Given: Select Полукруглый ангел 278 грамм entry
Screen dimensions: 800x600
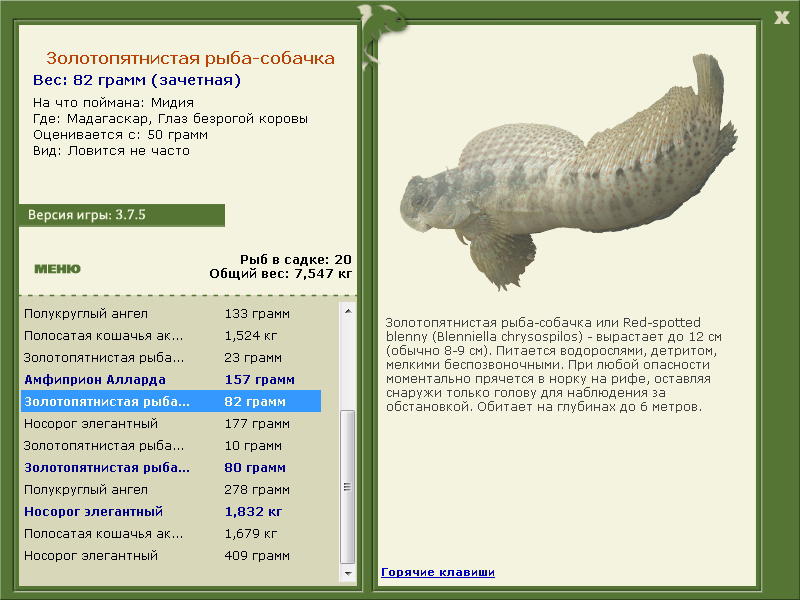Looking at the screenshot, I should tap(171, 489).
